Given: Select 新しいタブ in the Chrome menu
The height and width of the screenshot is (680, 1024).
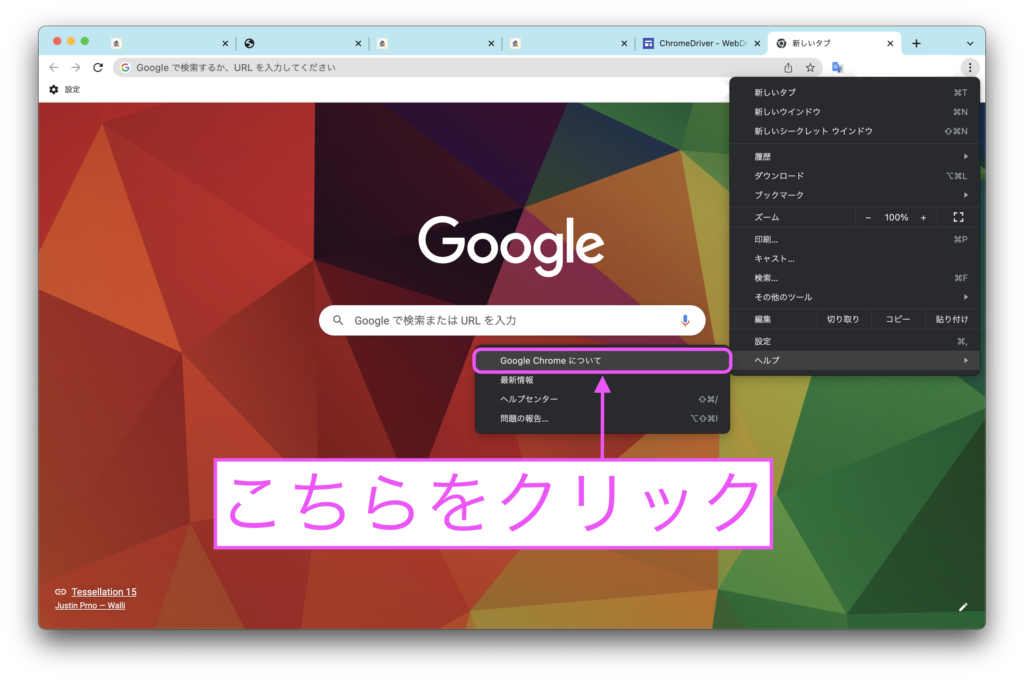Looking at the screenshot, I should click(x=855, y=93).
